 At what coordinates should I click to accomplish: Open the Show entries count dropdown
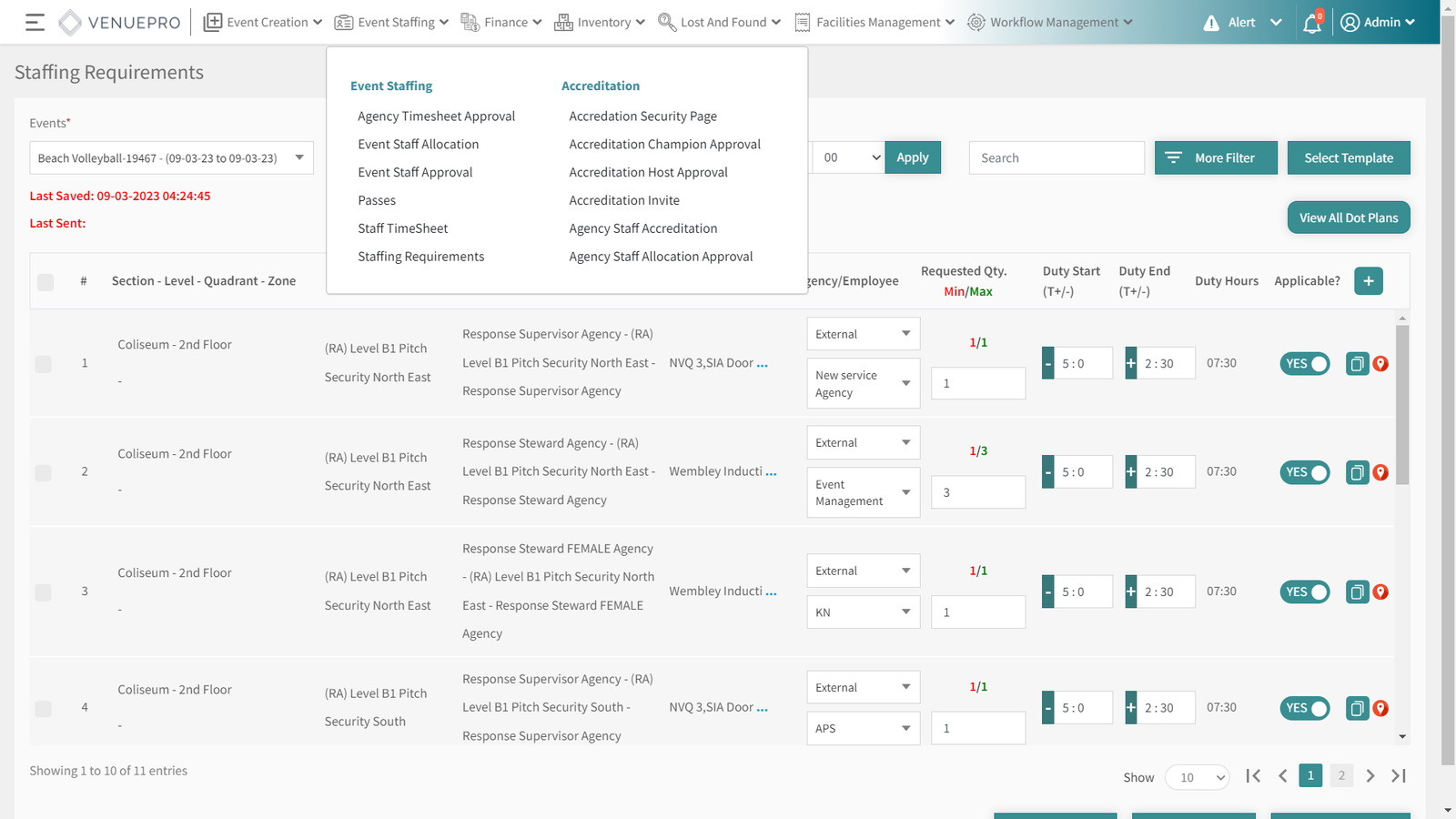(x=1198, y=777)
